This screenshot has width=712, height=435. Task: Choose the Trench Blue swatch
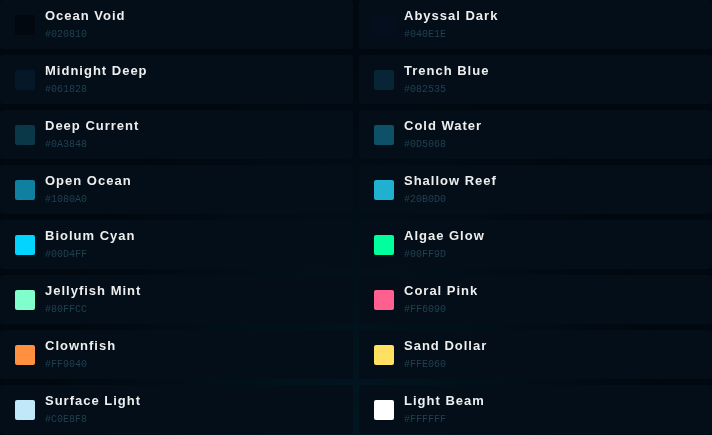click(384, 80)
